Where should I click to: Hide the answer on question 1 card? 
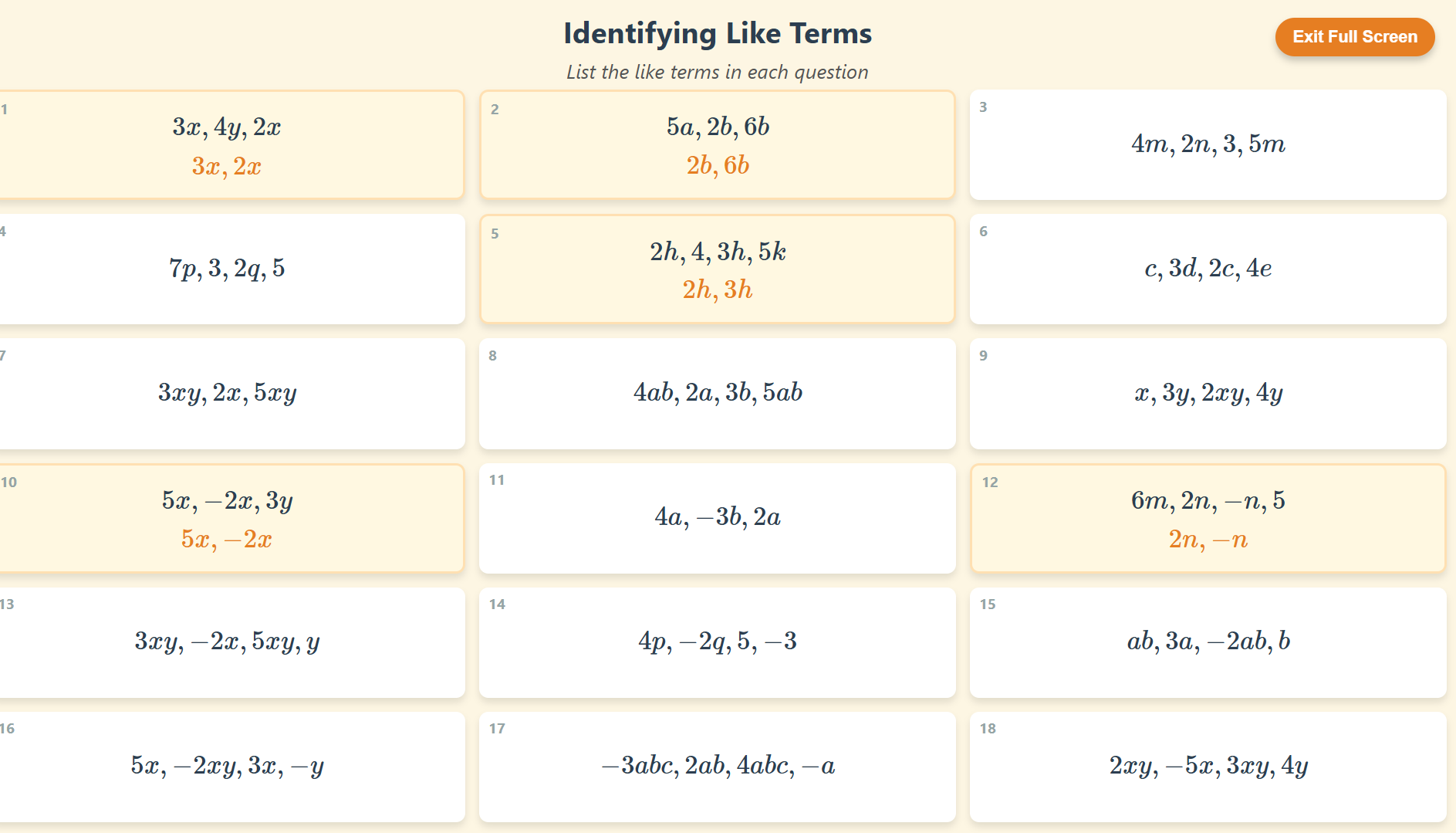pos(227,145)
